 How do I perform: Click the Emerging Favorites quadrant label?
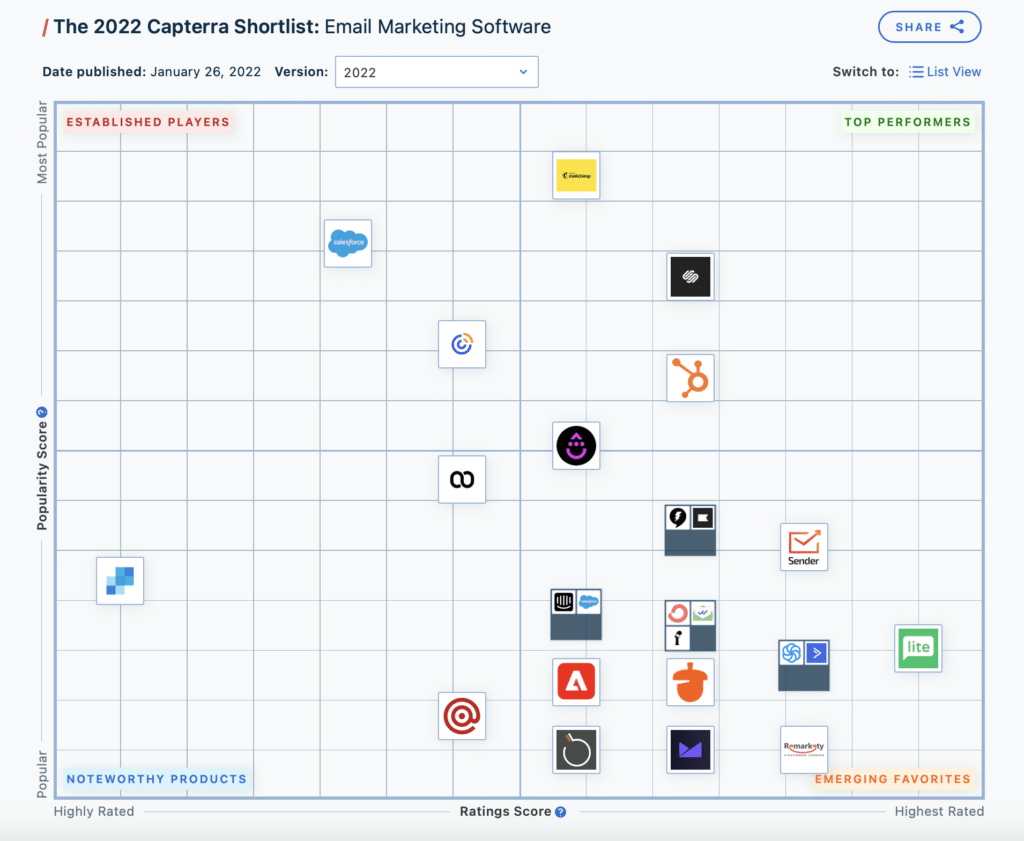pos(893,779)
